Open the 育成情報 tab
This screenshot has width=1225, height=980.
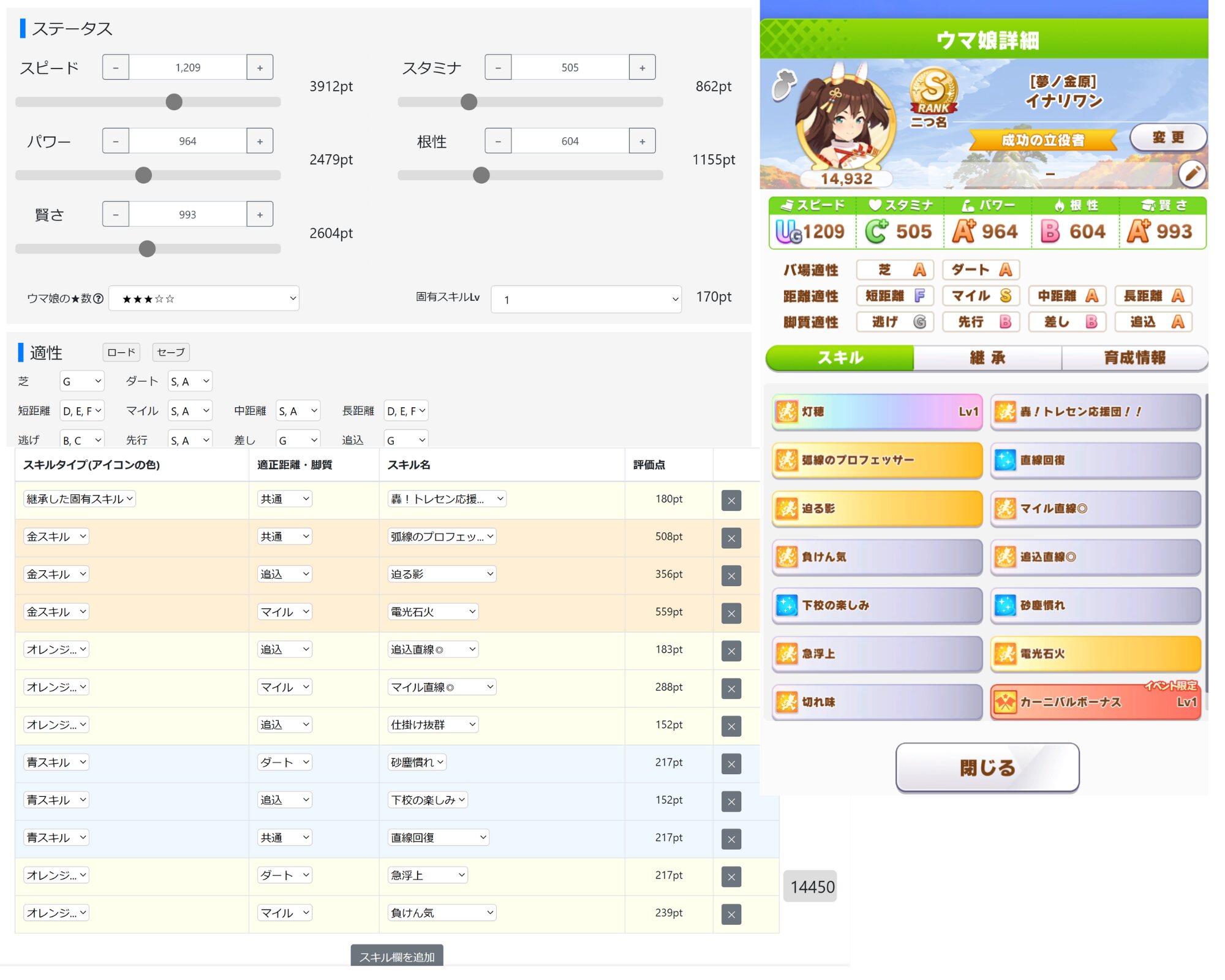[1134, 358]
